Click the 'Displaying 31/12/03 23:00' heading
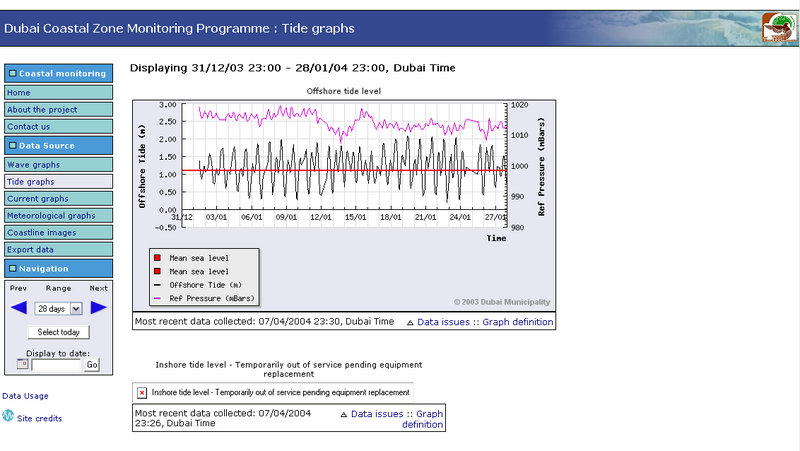The height and width of the screenshot is (451, 800). click(292, 68)
